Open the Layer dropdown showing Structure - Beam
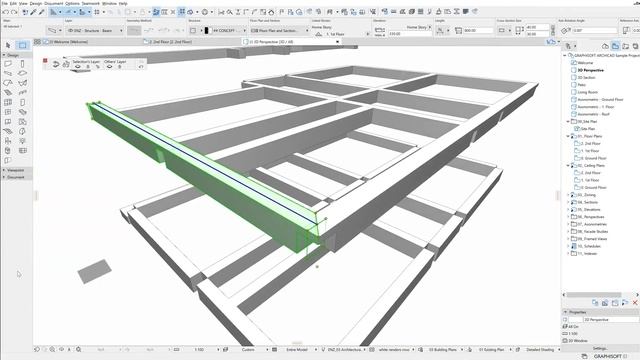This screenshot has height=360, width=640. point(94,31)
